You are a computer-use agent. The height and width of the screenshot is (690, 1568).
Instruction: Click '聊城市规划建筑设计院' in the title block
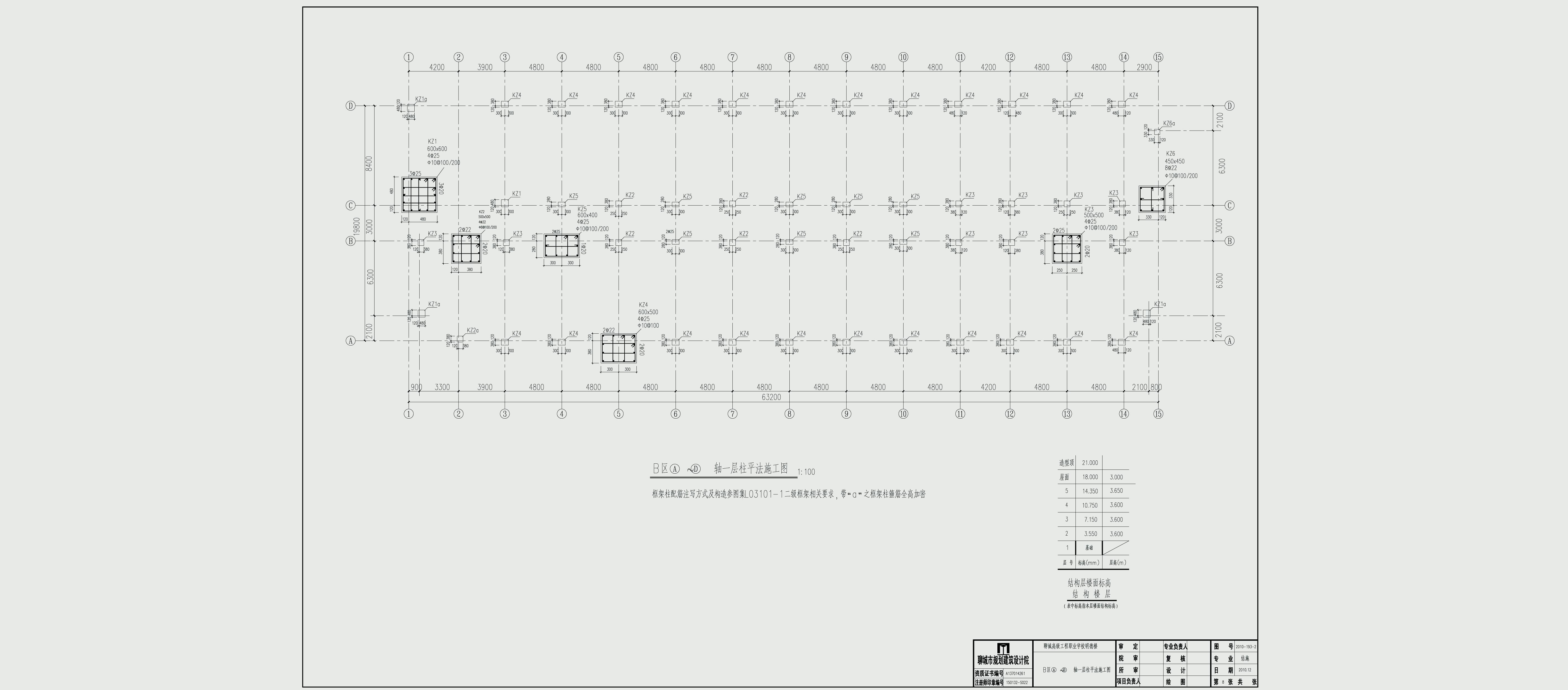1003,661
